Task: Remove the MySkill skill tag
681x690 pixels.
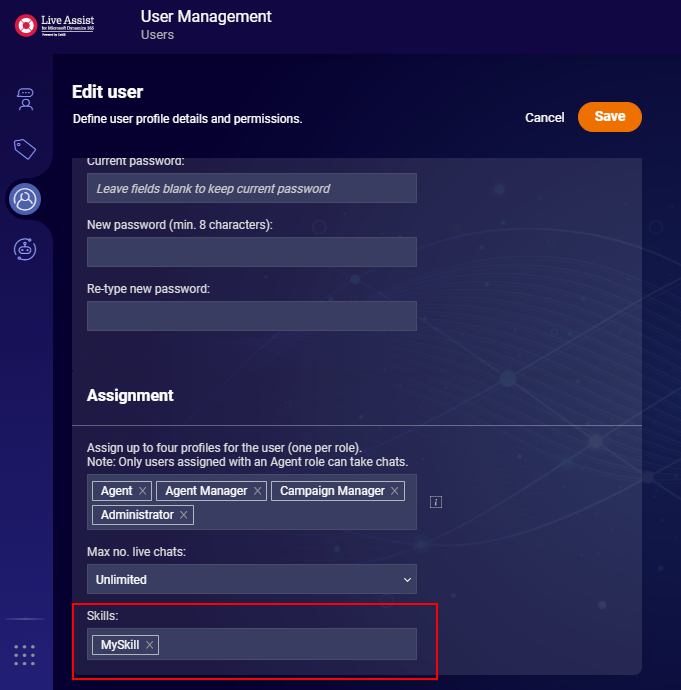Action: 150,645
